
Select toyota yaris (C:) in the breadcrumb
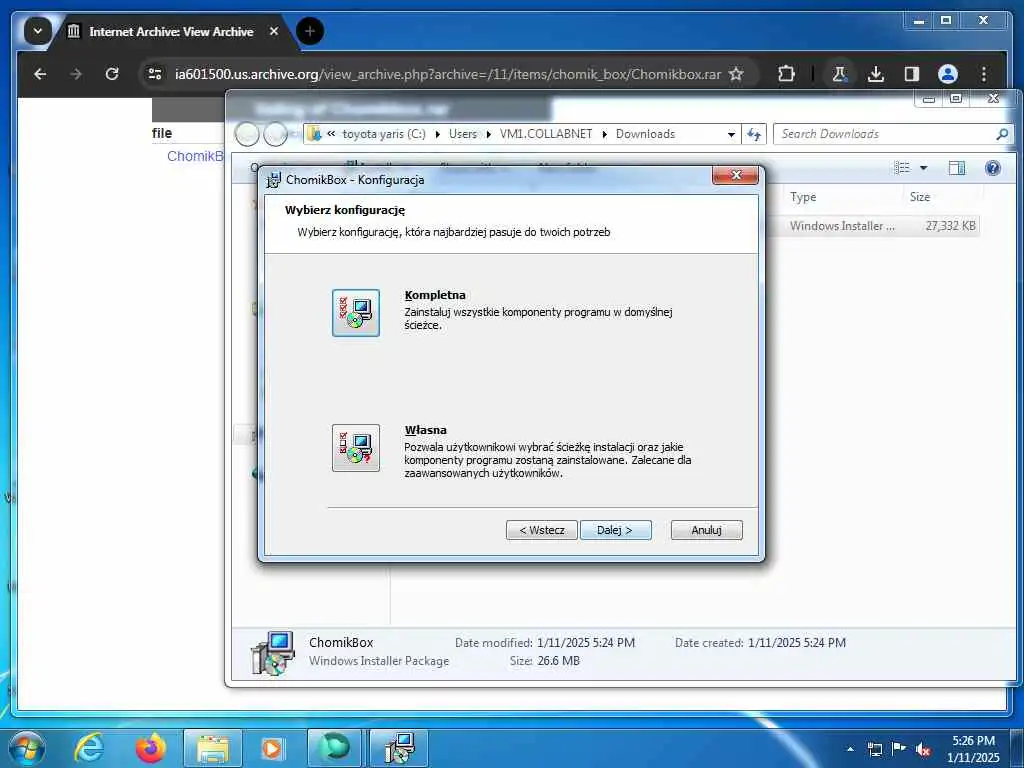[384, 134]
